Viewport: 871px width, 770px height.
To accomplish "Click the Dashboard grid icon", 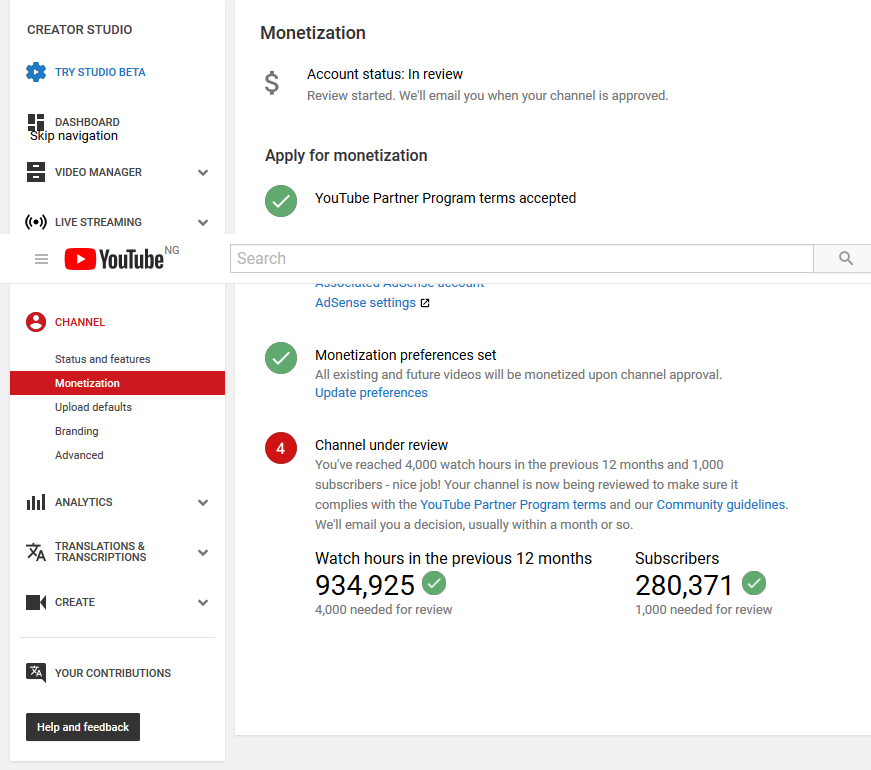I will click(x=36, y=122).
